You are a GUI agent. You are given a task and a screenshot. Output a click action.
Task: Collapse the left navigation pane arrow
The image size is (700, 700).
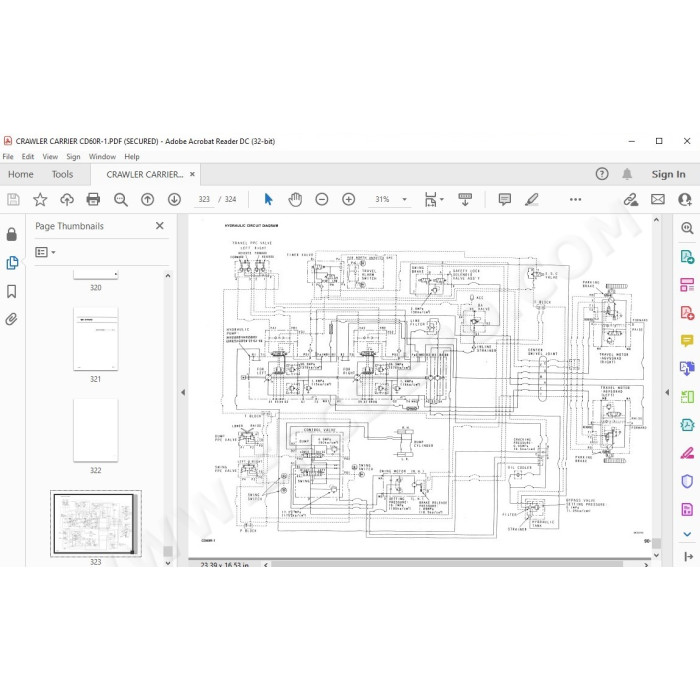point(183,392)
